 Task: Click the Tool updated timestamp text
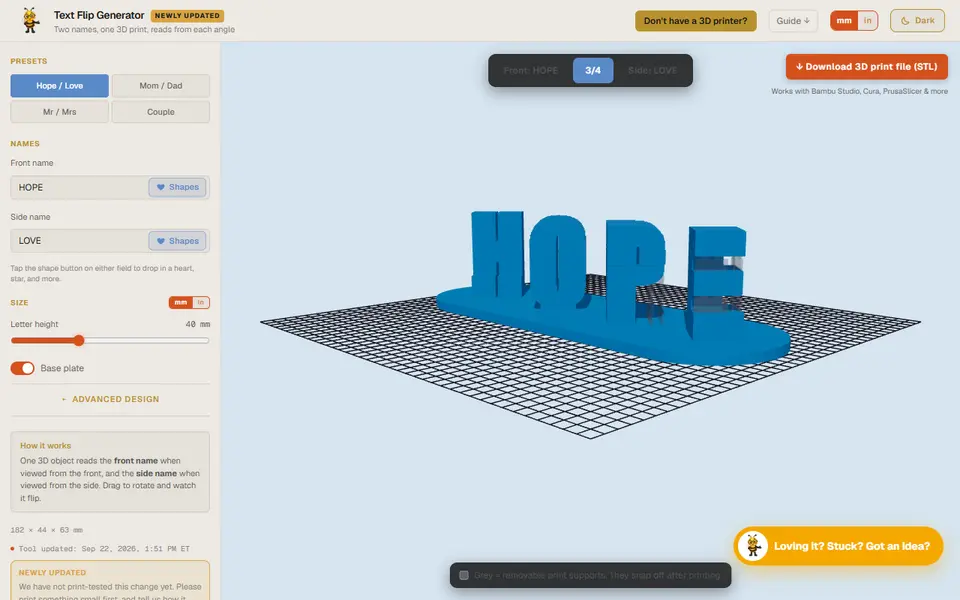tap(104, 549)
